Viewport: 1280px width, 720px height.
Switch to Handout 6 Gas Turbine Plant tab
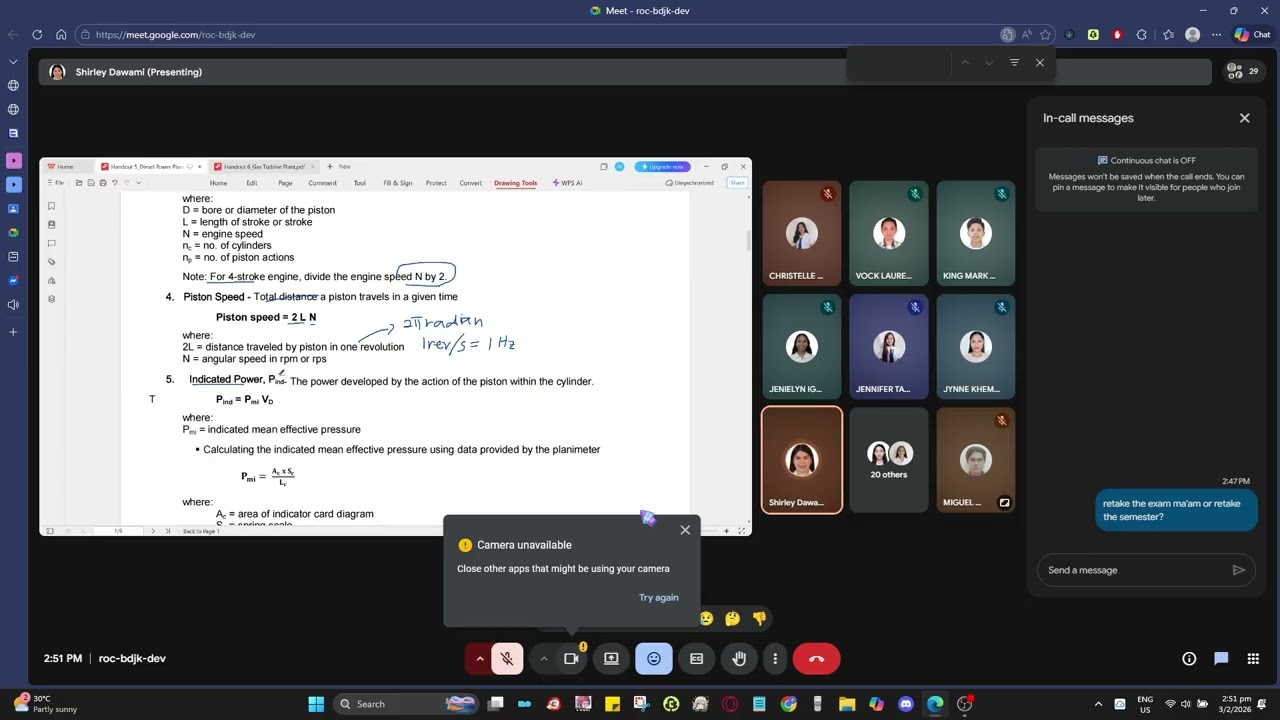(x=265, y=167)
